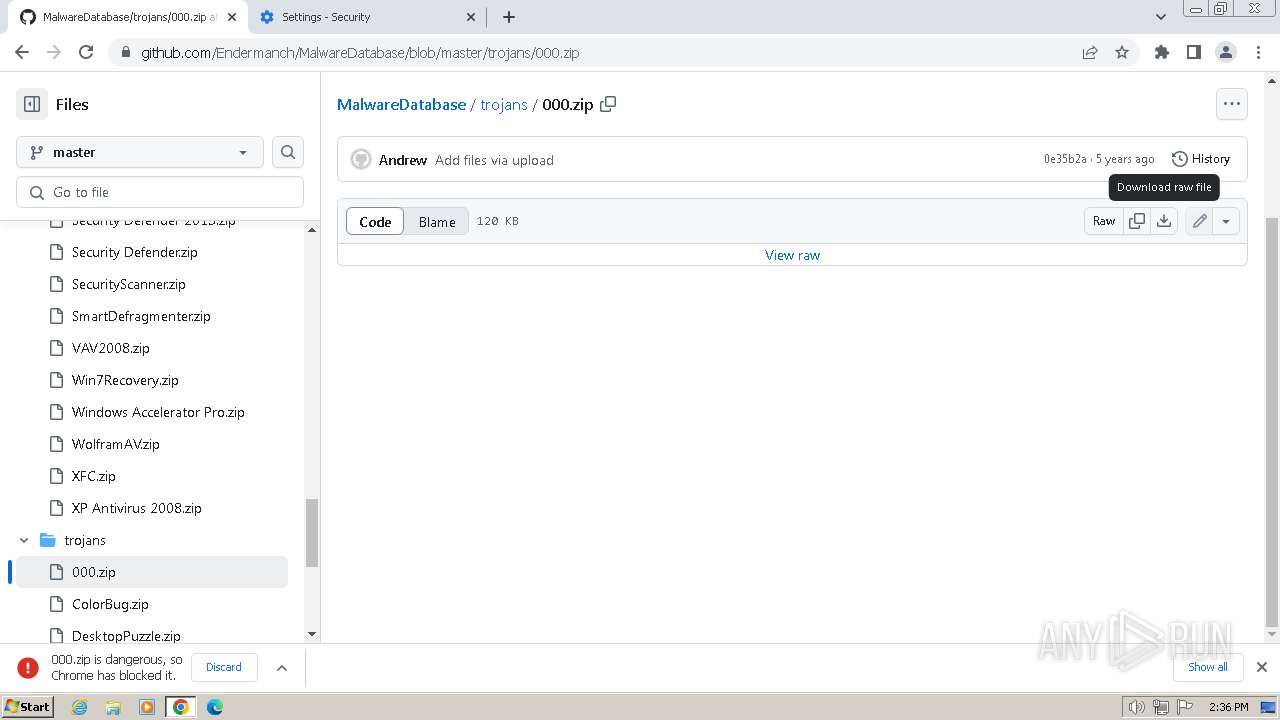Go forward in browser
The width and height of the screenshot is (1280, 720).
click(x=54, y=52)
